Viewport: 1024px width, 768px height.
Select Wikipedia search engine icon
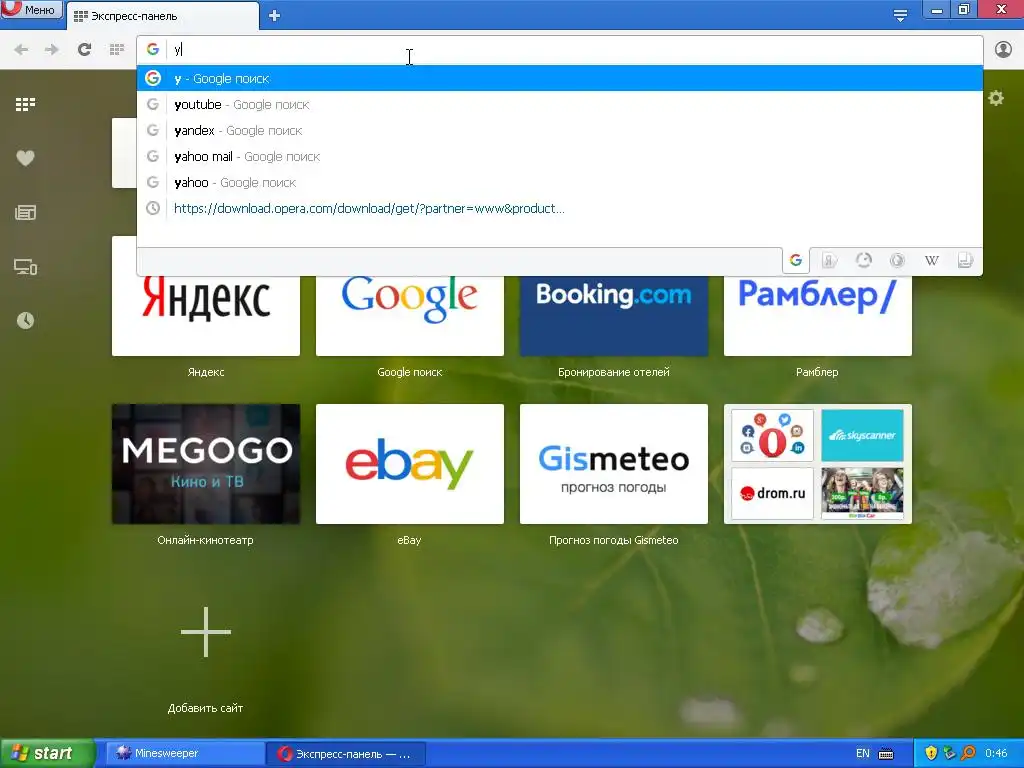pyautogui.click(x=931, y=261)
